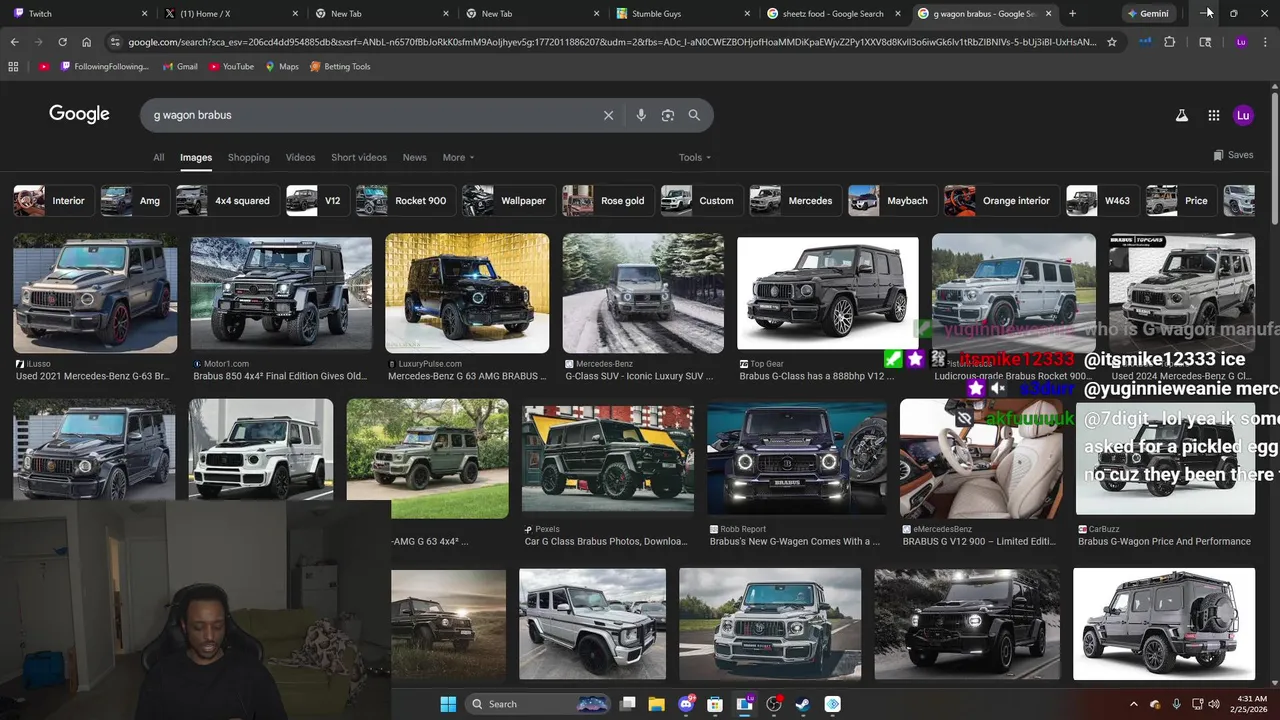The image size is (1280, 720).
Task: Open the Motor1.com Brabus 850 4x4² image
Action: [x=281, y=293]
